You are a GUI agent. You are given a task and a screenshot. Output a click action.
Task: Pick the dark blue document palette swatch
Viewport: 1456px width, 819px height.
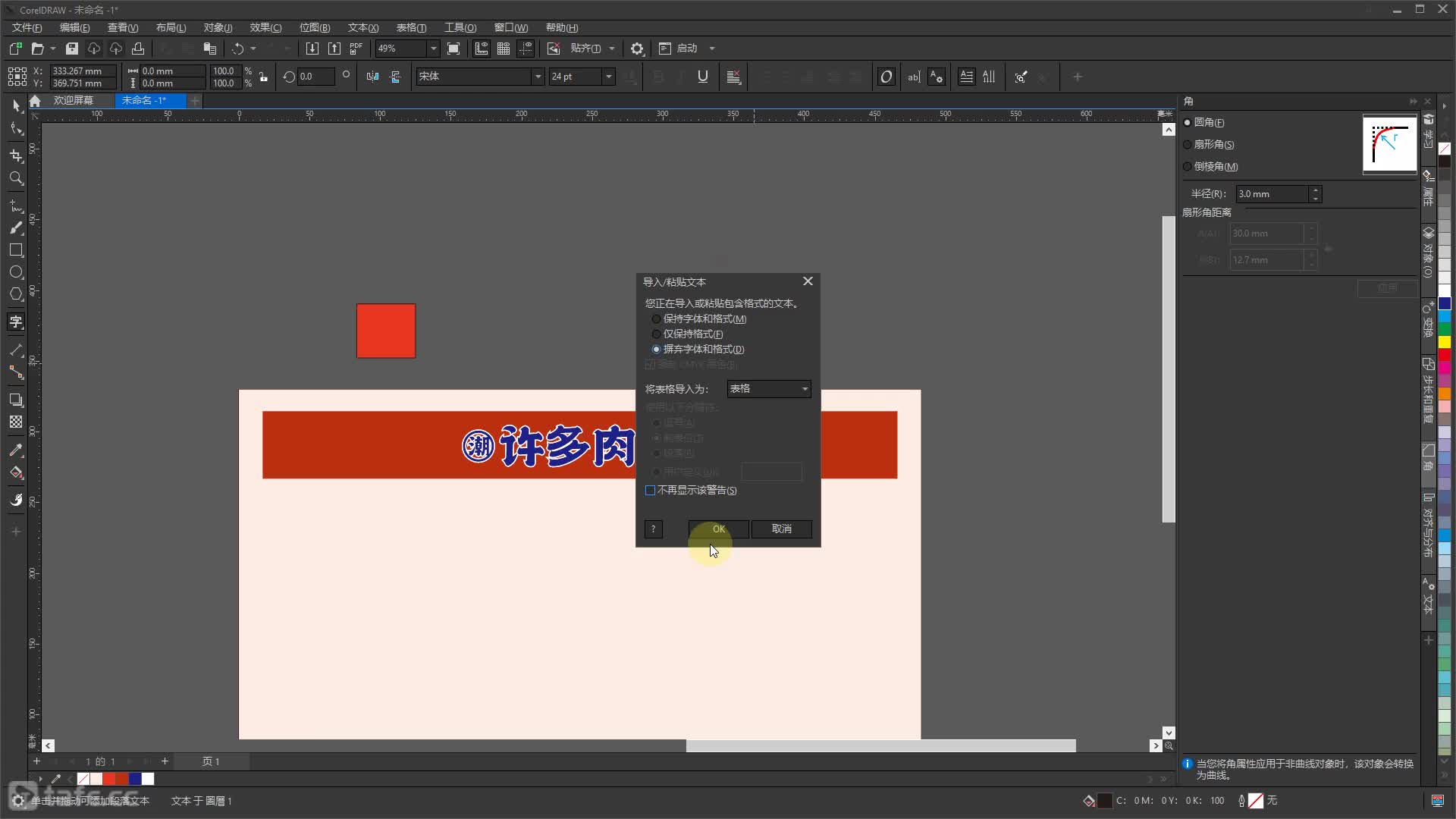tap(135, 779)
